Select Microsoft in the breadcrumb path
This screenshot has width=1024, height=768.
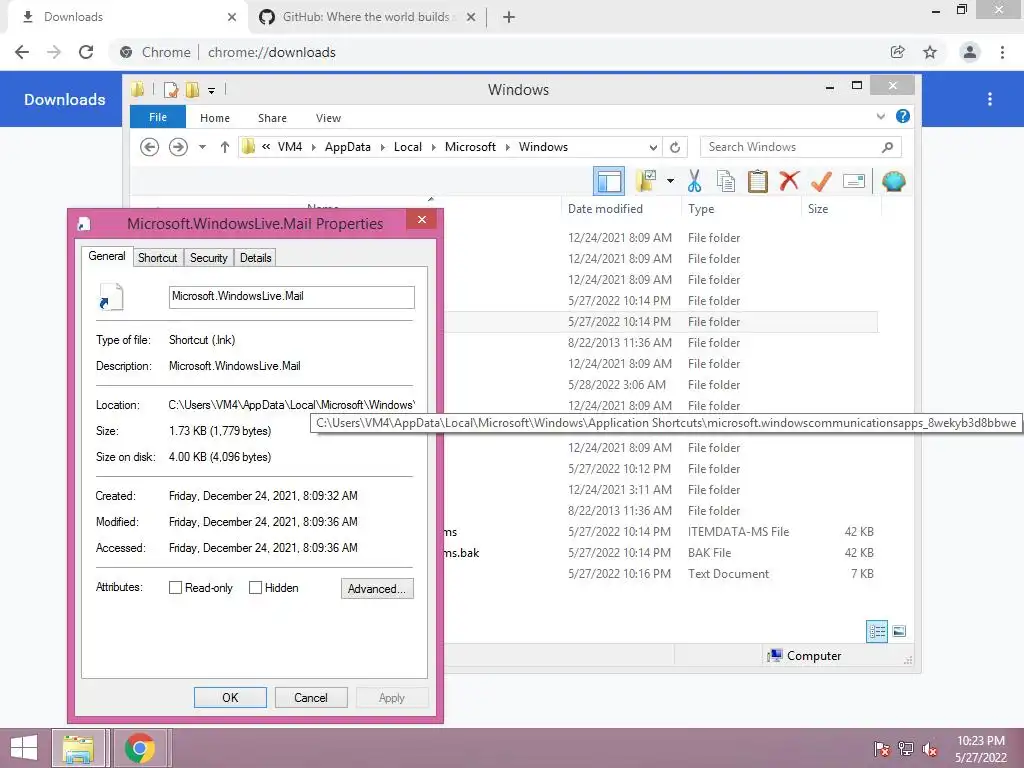(x=470, y=147)
